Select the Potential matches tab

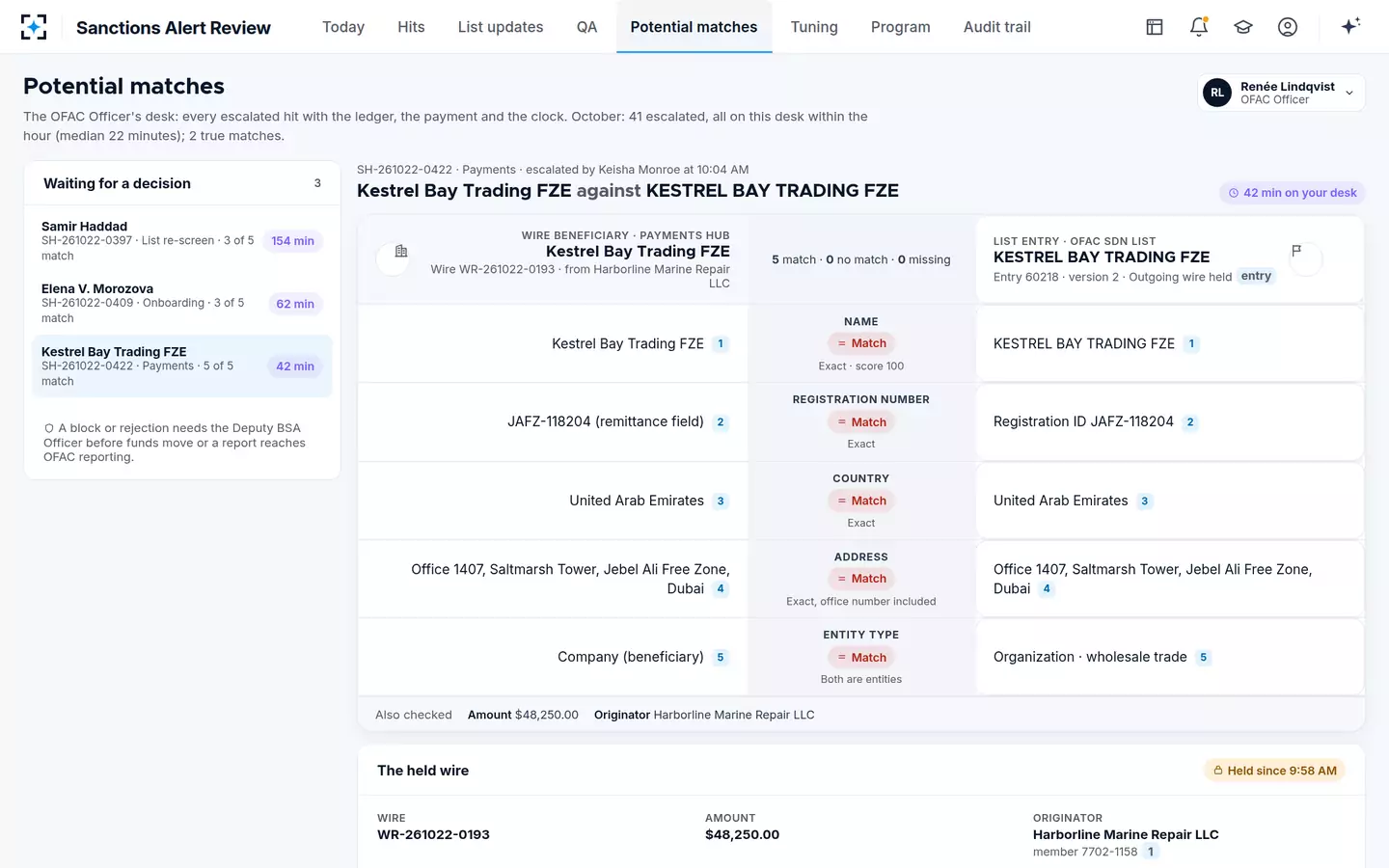coord(694,27)
